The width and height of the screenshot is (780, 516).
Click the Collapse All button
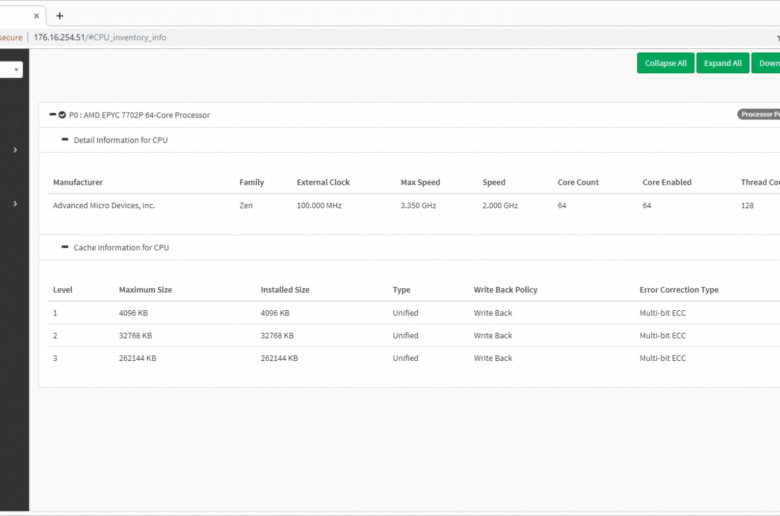(x=666, y=63)
